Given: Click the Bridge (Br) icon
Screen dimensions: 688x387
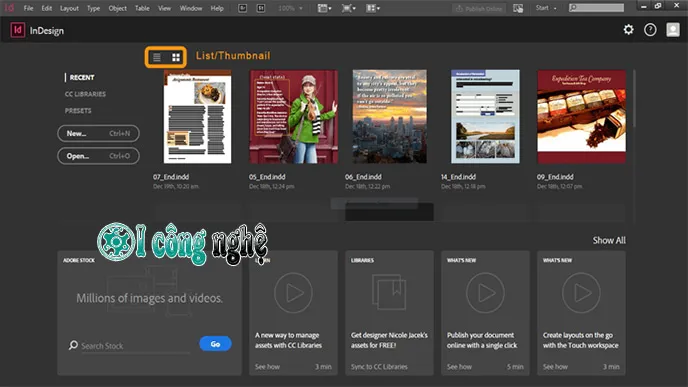Looking at the screenshot, I should [242, 8].
